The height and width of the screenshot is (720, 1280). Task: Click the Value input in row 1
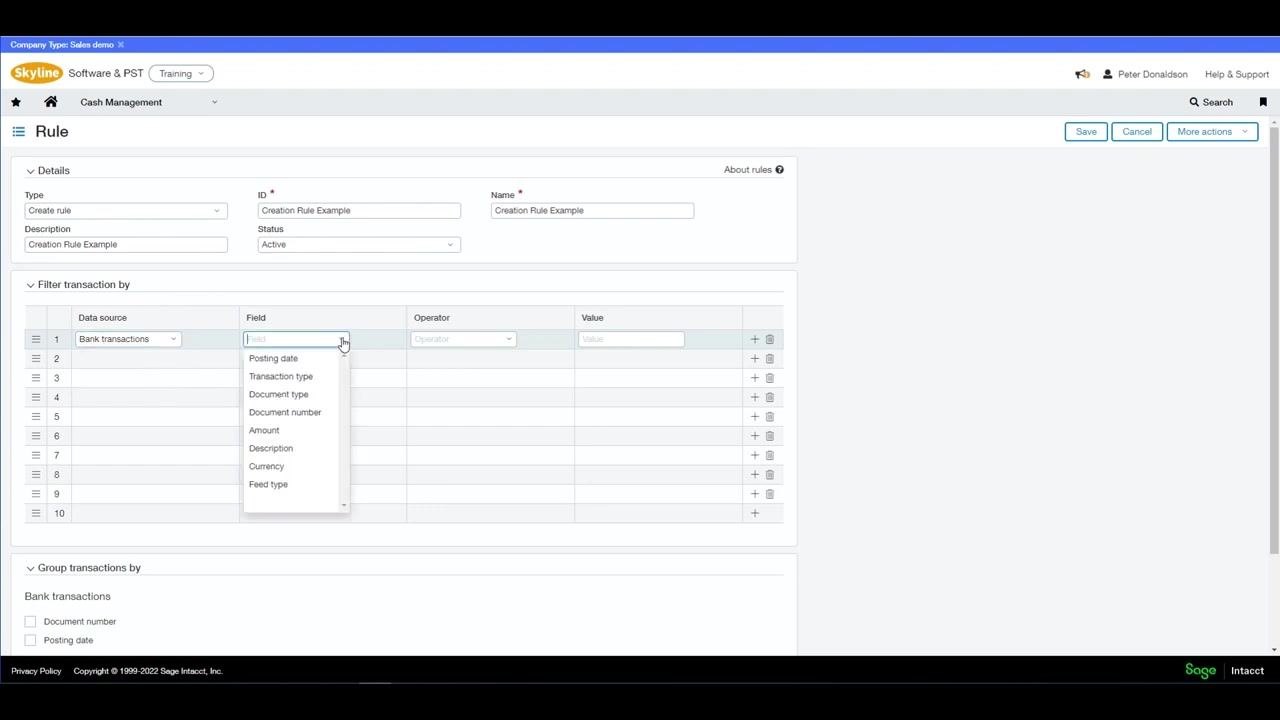click(631, 339)
